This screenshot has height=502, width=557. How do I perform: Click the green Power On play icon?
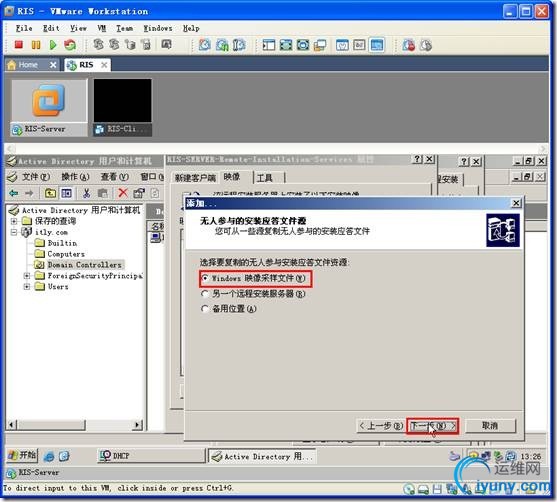[53, 45]
